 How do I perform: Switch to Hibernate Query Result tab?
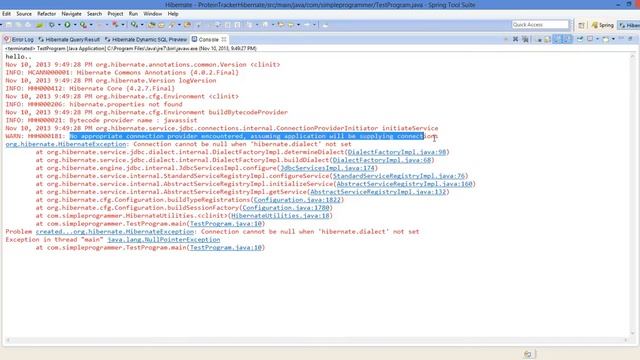tap(69, 40)
